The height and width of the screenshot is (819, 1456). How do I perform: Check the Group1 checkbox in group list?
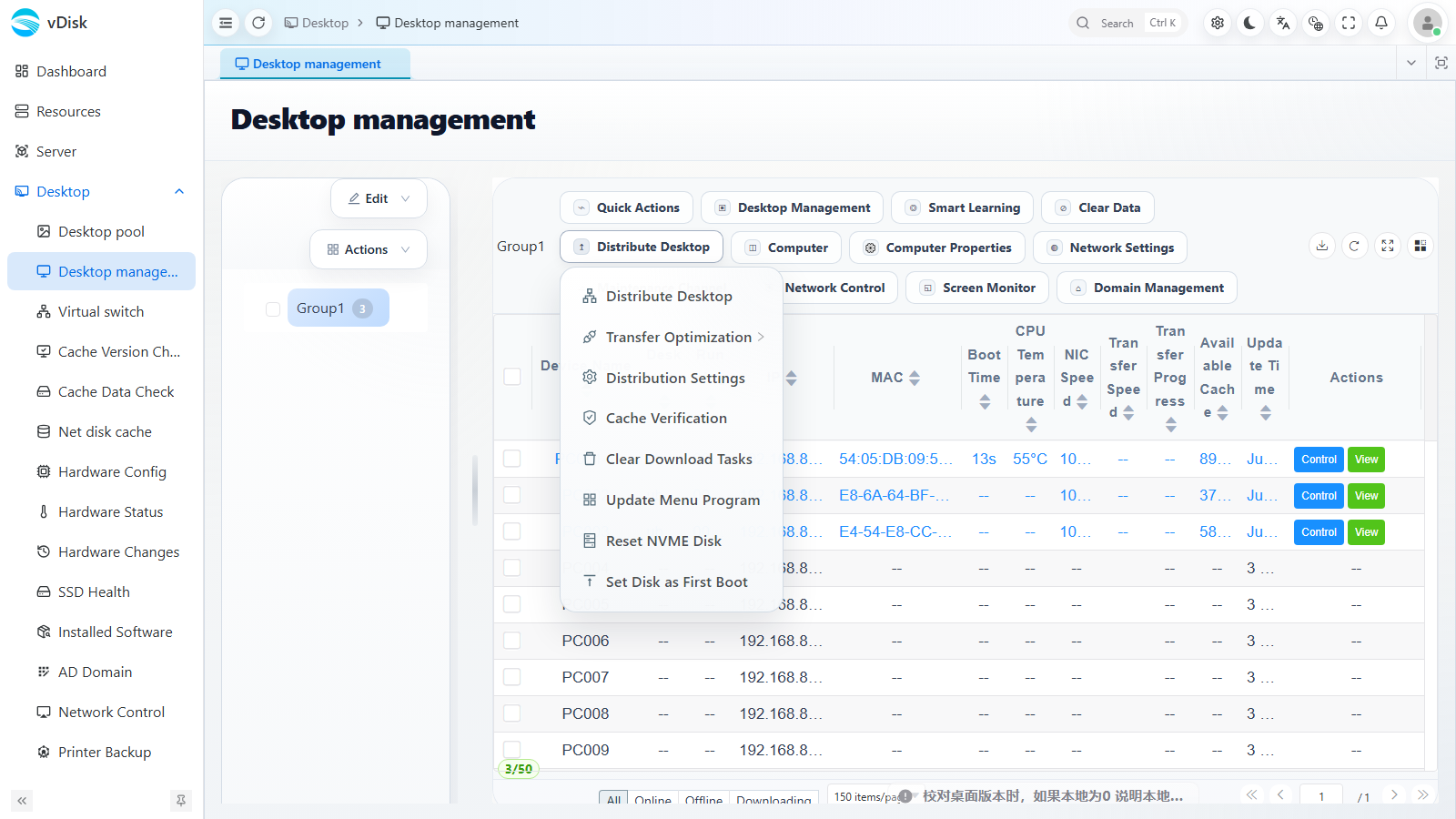pos(273,308)
